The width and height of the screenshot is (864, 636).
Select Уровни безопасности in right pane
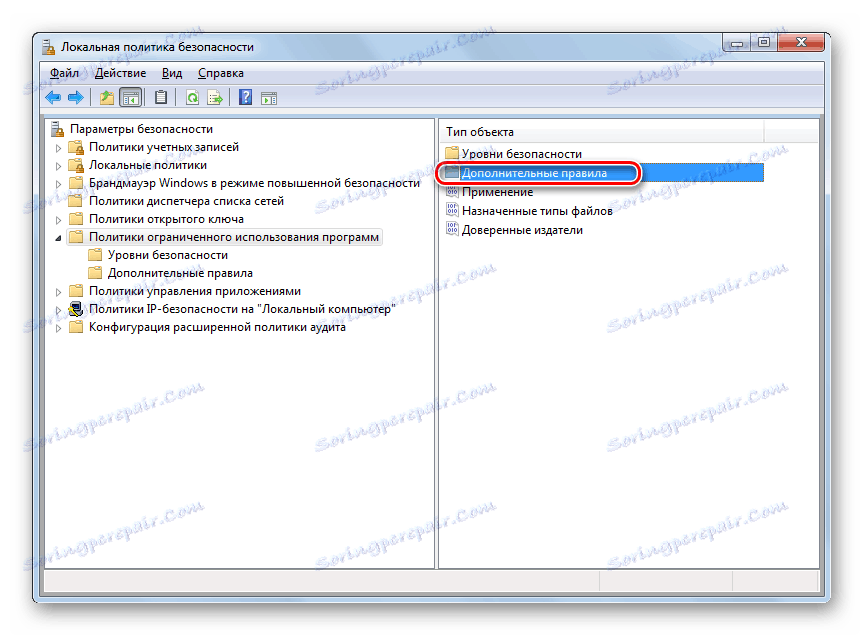(x=521, y=154)
